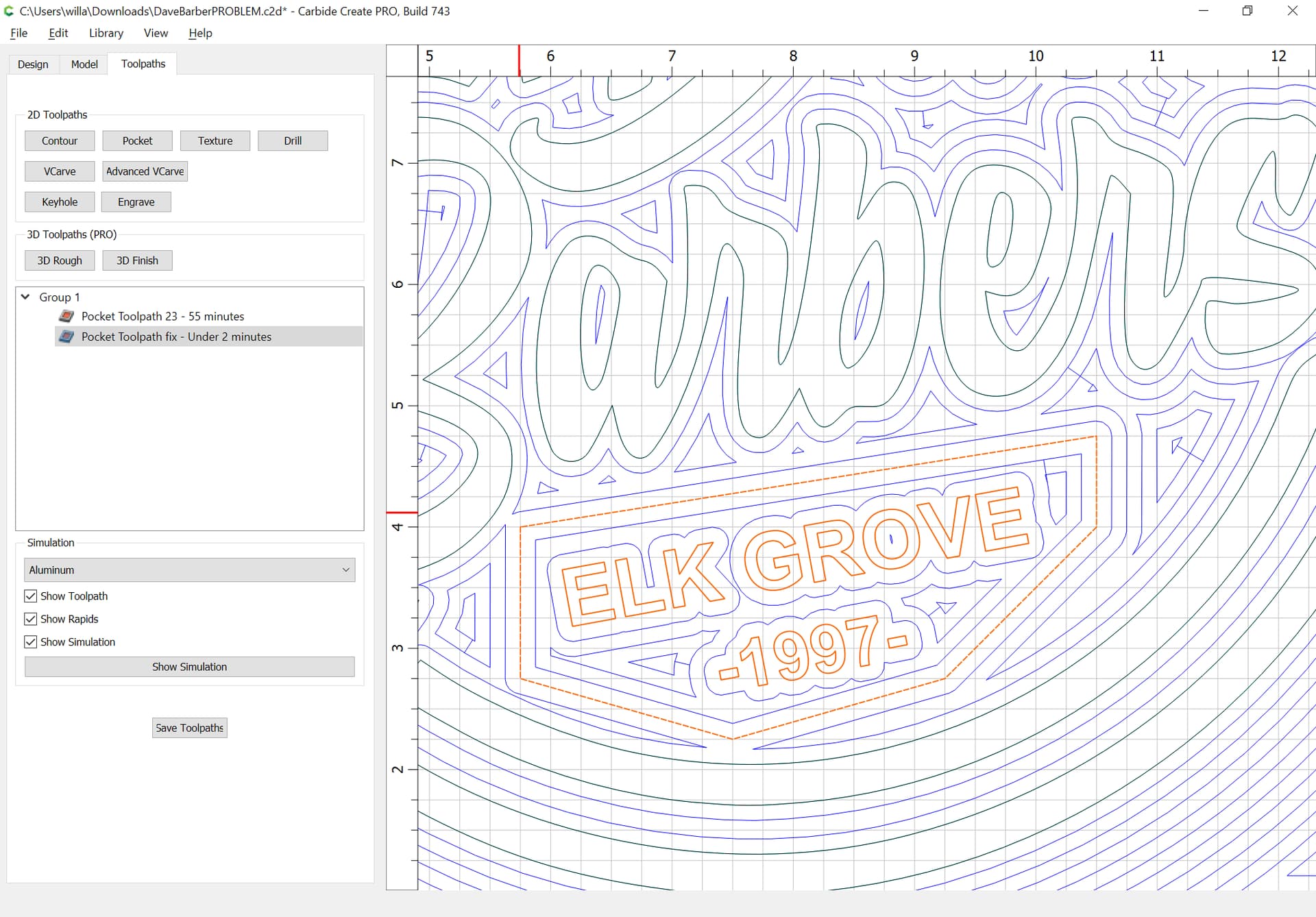Create an Advanced VCarve toolpath
This screenshot has height=917, width=1316.
145,171
